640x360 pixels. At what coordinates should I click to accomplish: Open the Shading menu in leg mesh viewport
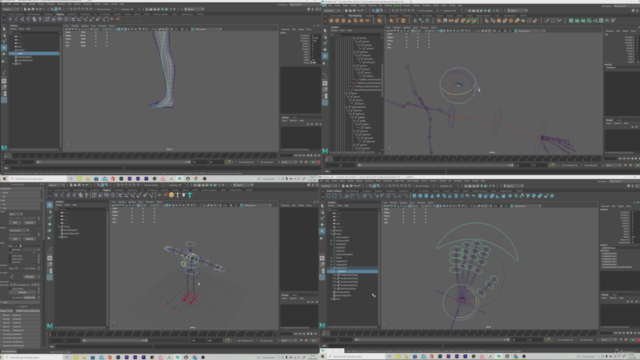[75, 26]
